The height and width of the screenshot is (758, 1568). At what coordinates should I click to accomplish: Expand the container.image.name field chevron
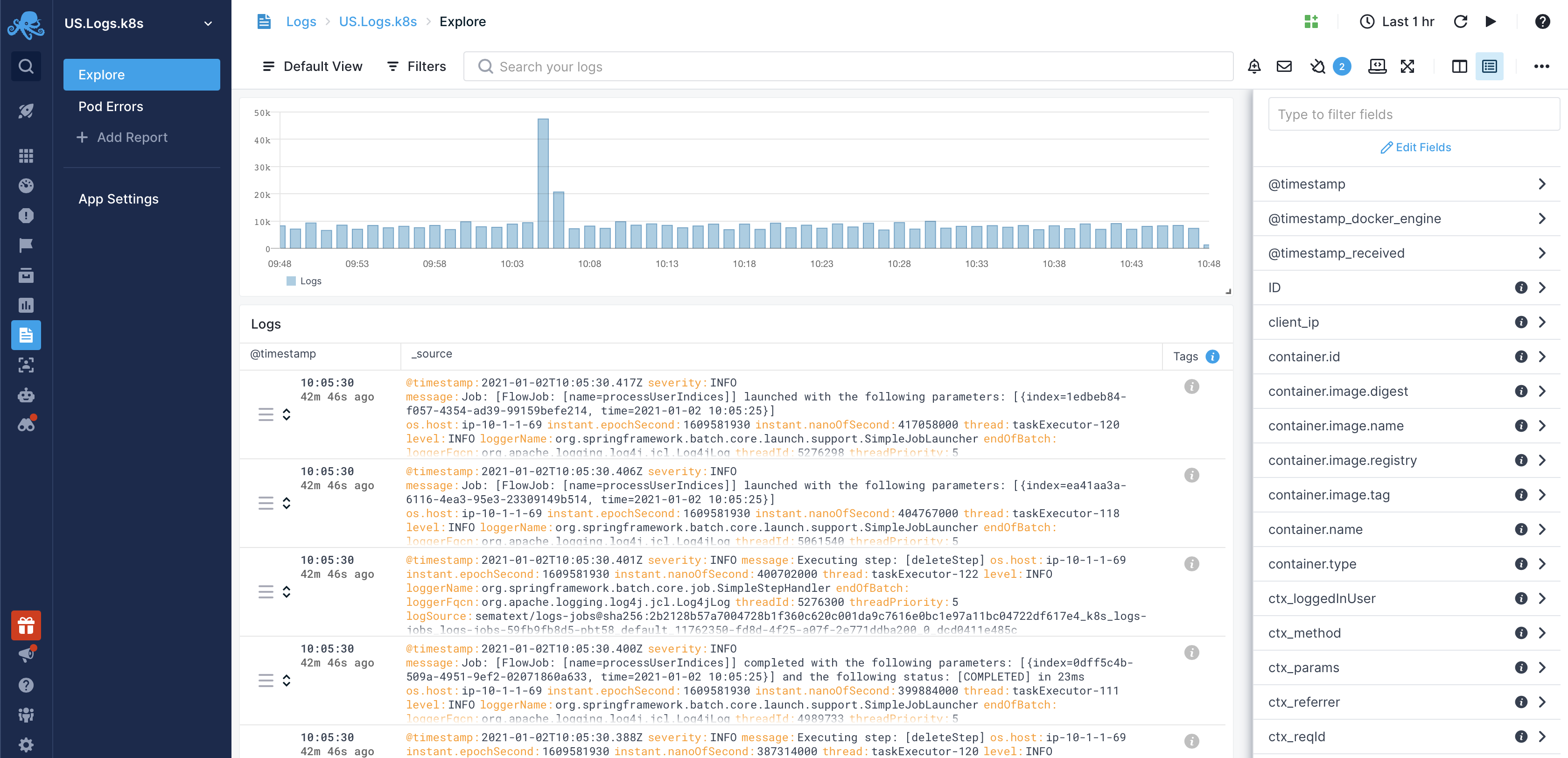click(x=1542, y=426)
